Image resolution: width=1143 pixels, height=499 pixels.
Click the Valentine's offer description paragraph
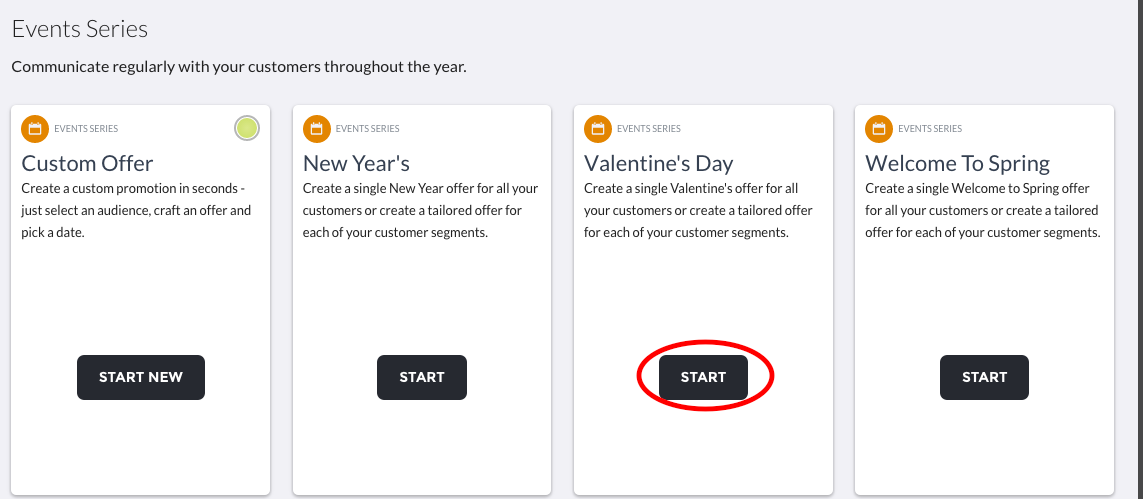(x=698, y=211)
